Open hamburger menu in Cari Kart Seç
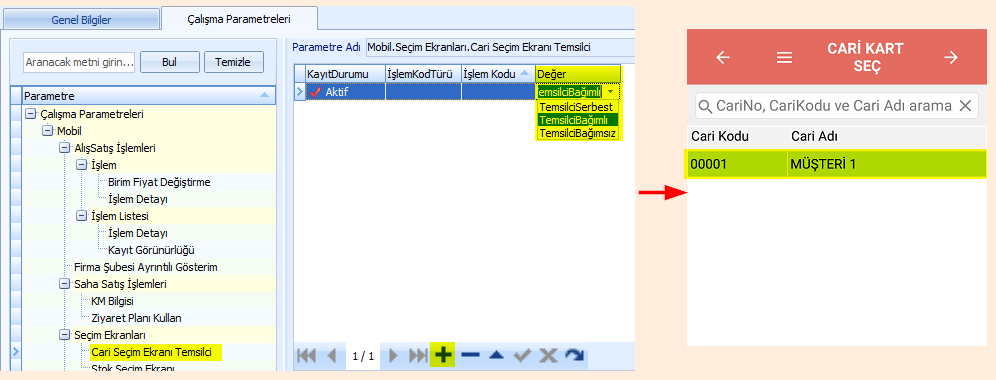This screenshot has width=996, height=380. point(784,58)
